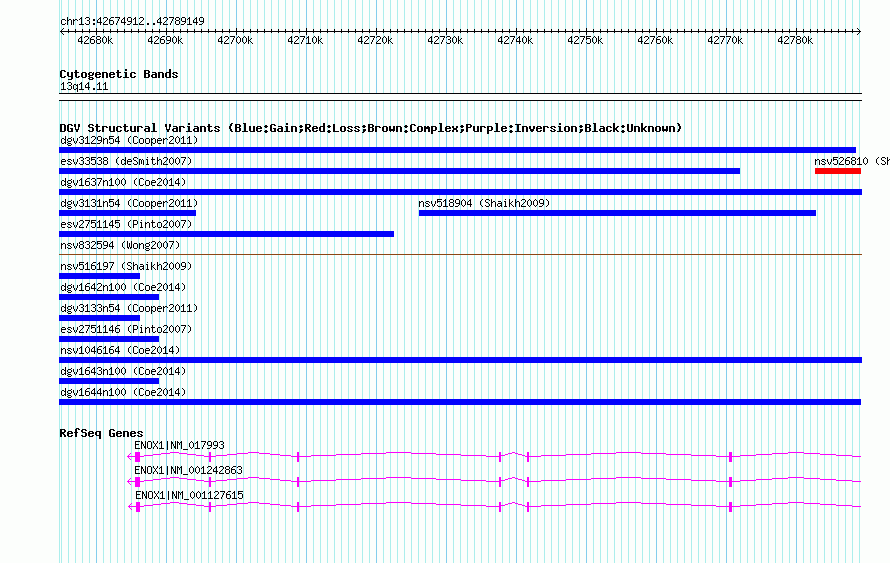Open the ENOX1|NM_001242863 transcript label

tap(188, 470)
